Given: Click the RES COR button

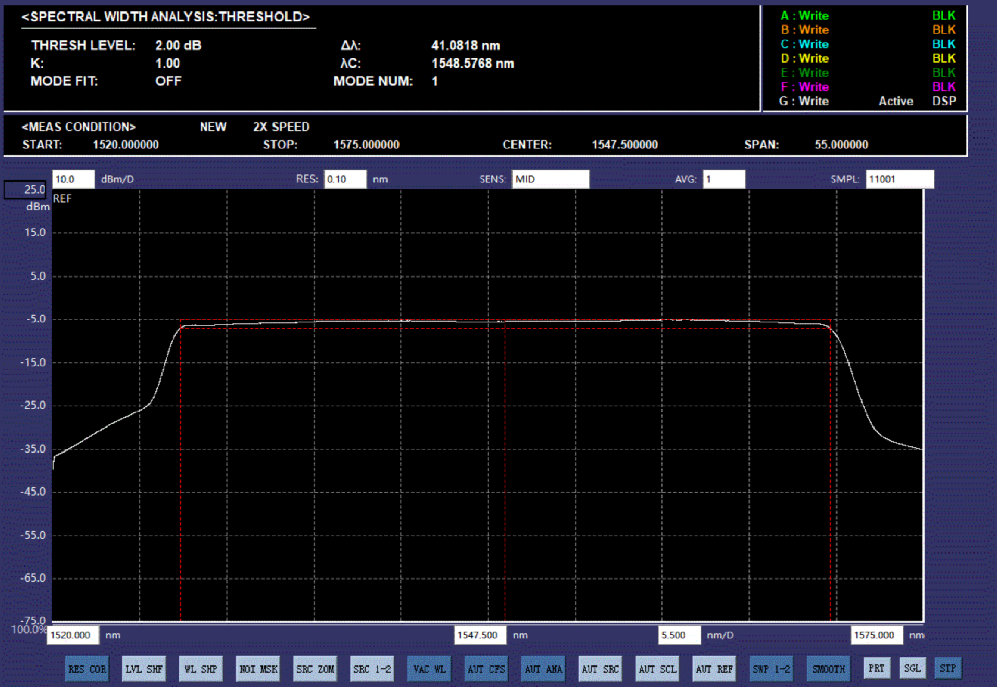Looking at the screenshot, I should [87, 669].
